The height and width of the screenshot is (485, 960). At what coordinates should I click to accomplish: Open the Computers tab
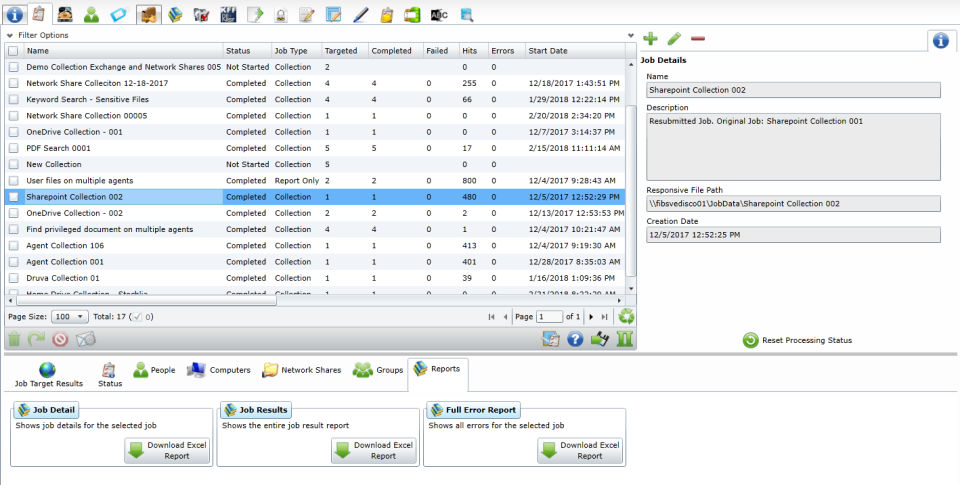(x=219, y=370)
